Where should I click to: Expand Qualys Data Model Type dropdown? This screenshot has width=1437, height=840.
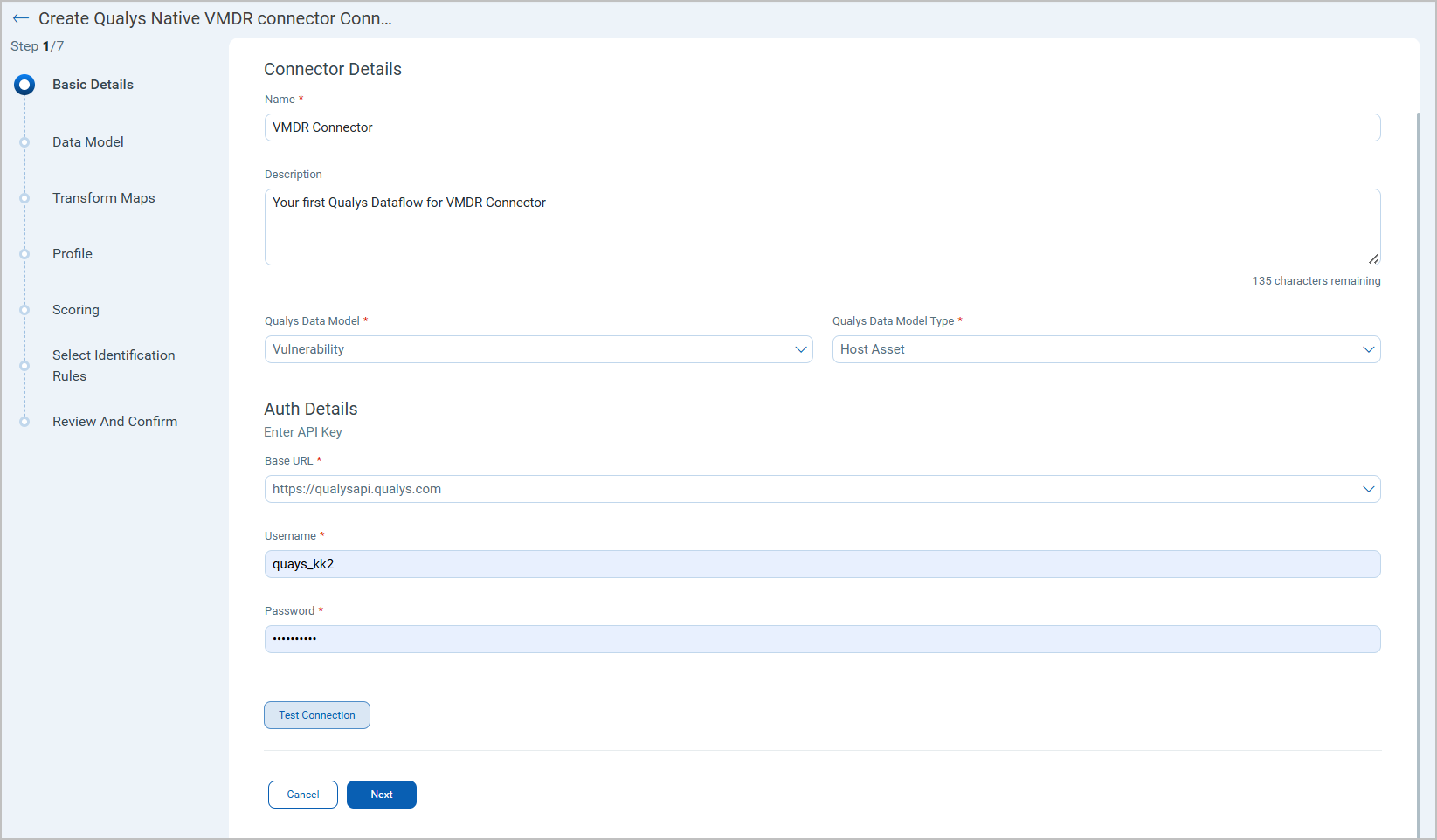point(1106,349)
